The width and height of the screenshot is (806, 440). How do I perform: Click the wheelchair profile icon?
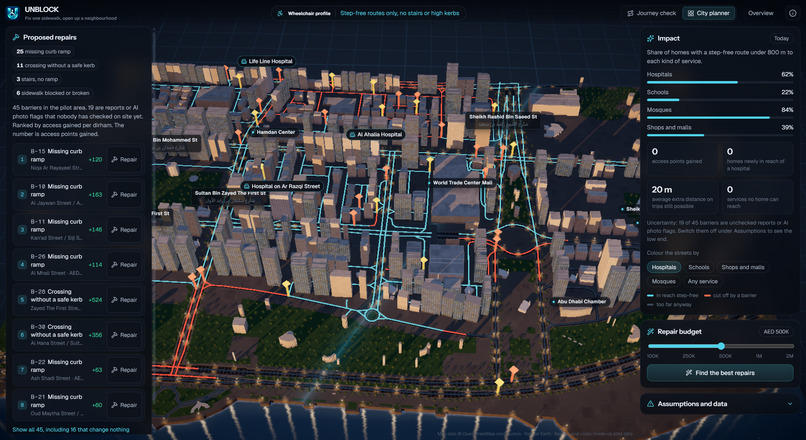click(x=280, y=13)
